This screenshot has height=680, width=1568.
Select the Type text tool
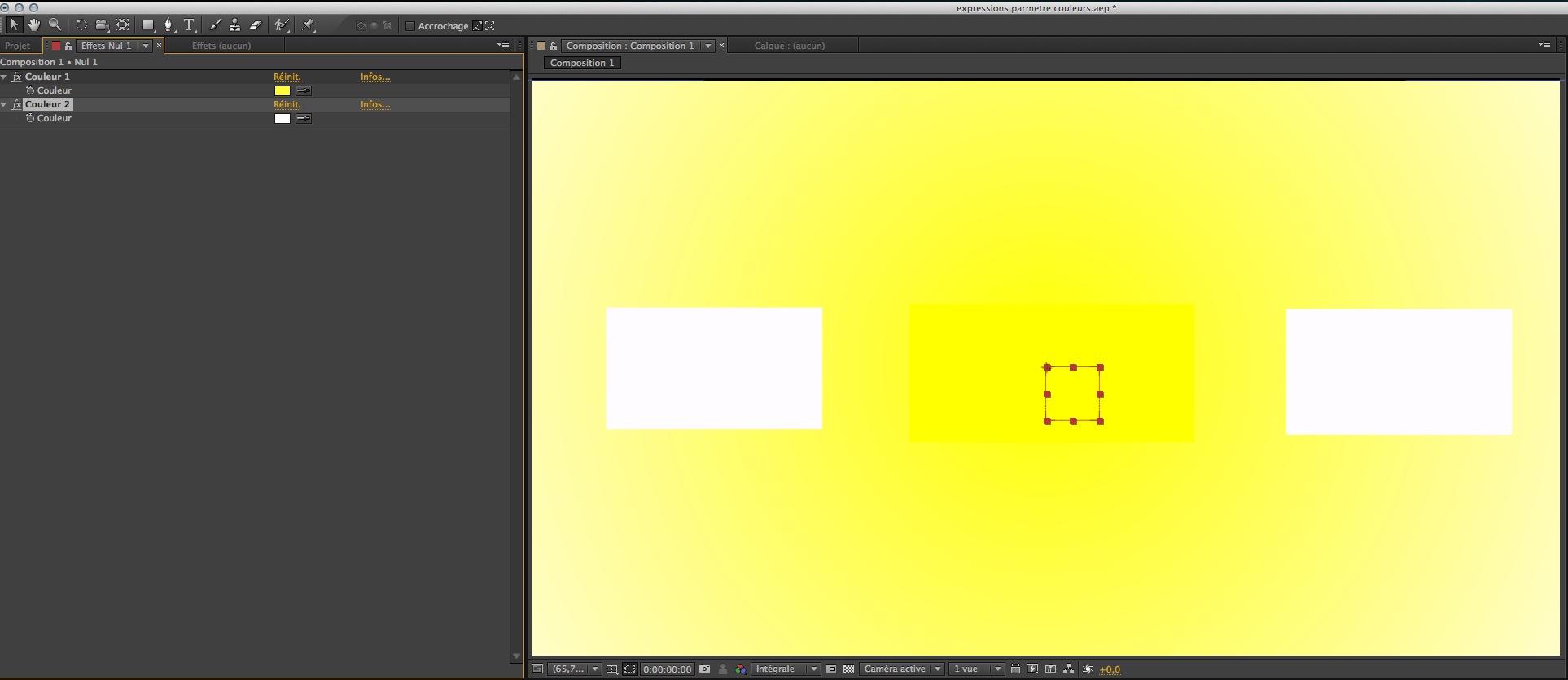189,25
